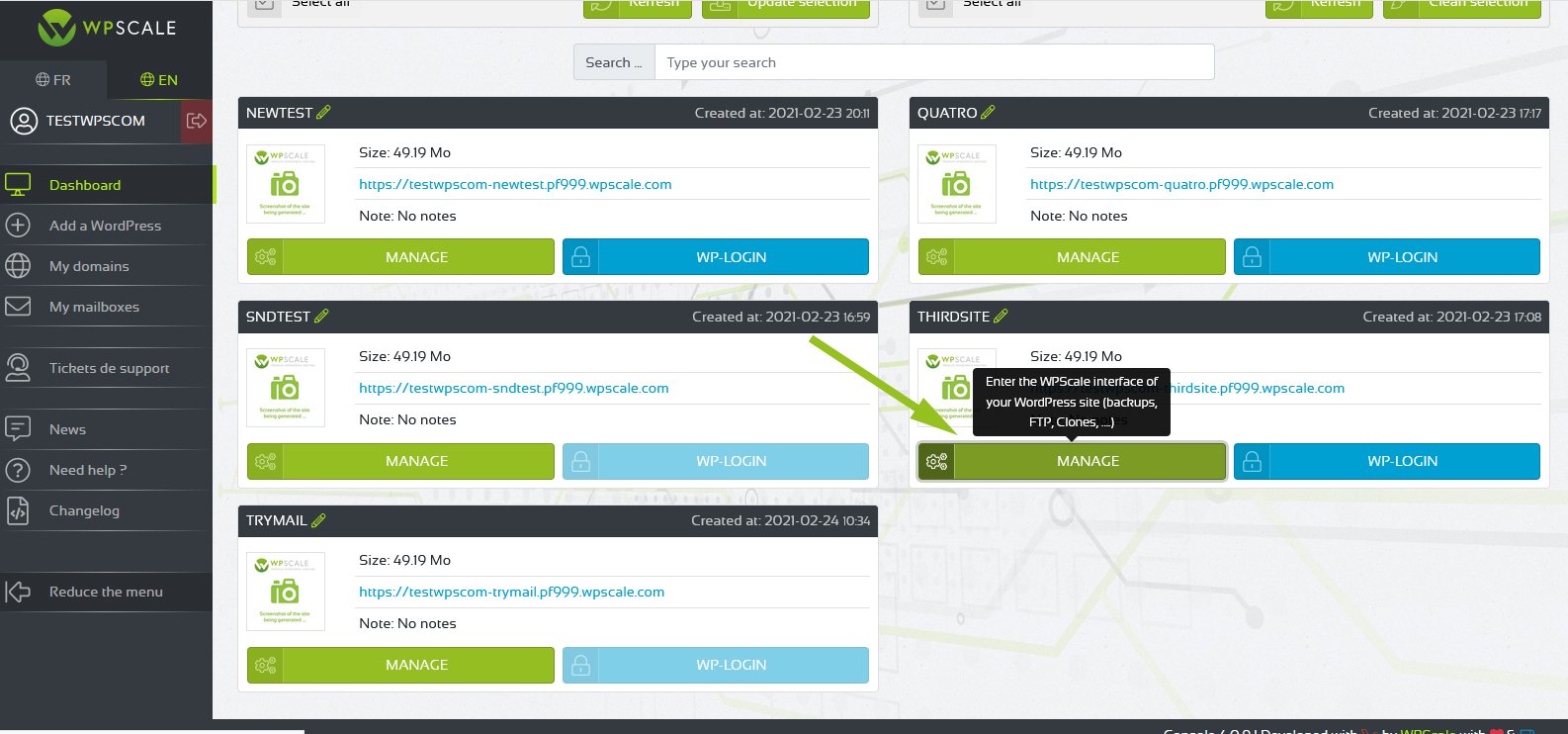Edit the THIRDSITE name via pencil icon
This screenshot has width=1568, height=734.
[x=1001, y=317]
